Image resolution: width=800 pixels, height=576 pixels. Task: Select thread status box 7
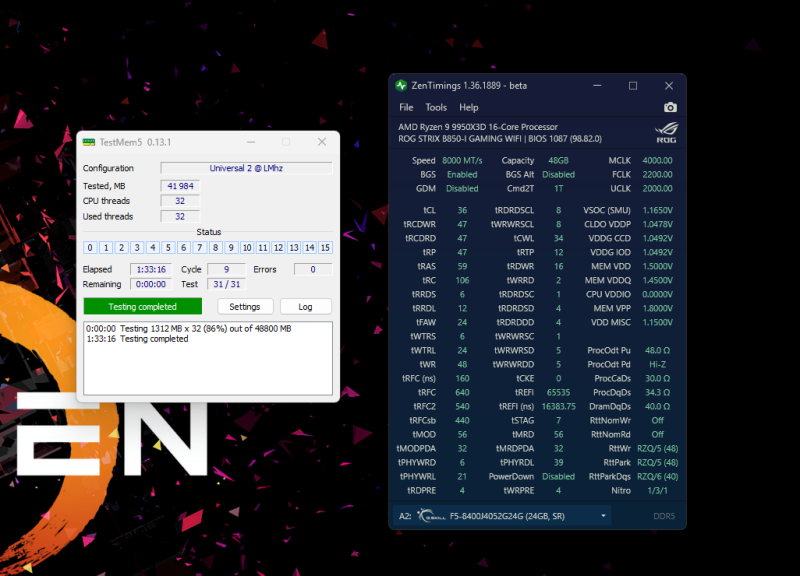pyautogui.click(x=199, y=247)
